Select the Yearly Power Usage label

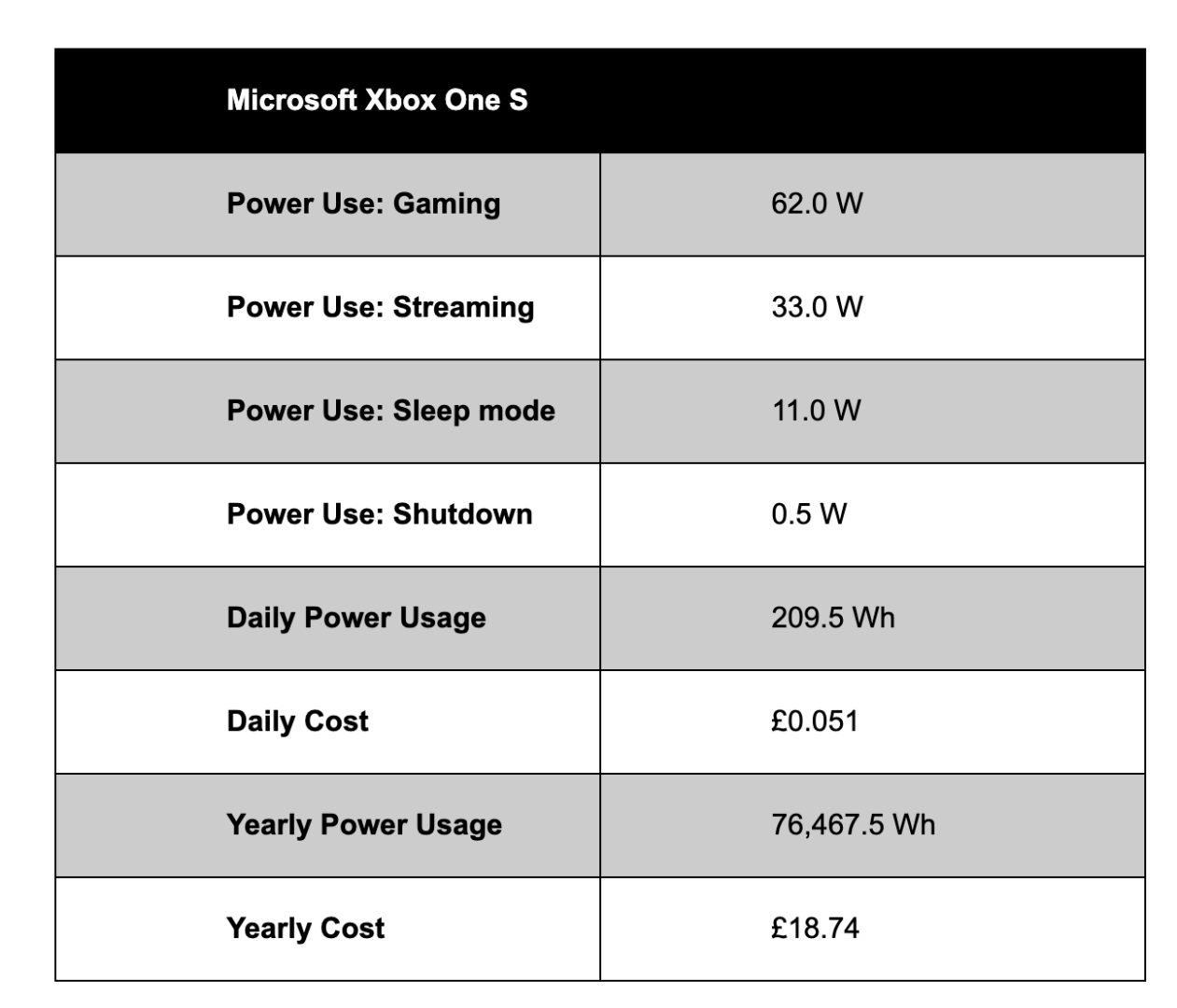[364, 825]
